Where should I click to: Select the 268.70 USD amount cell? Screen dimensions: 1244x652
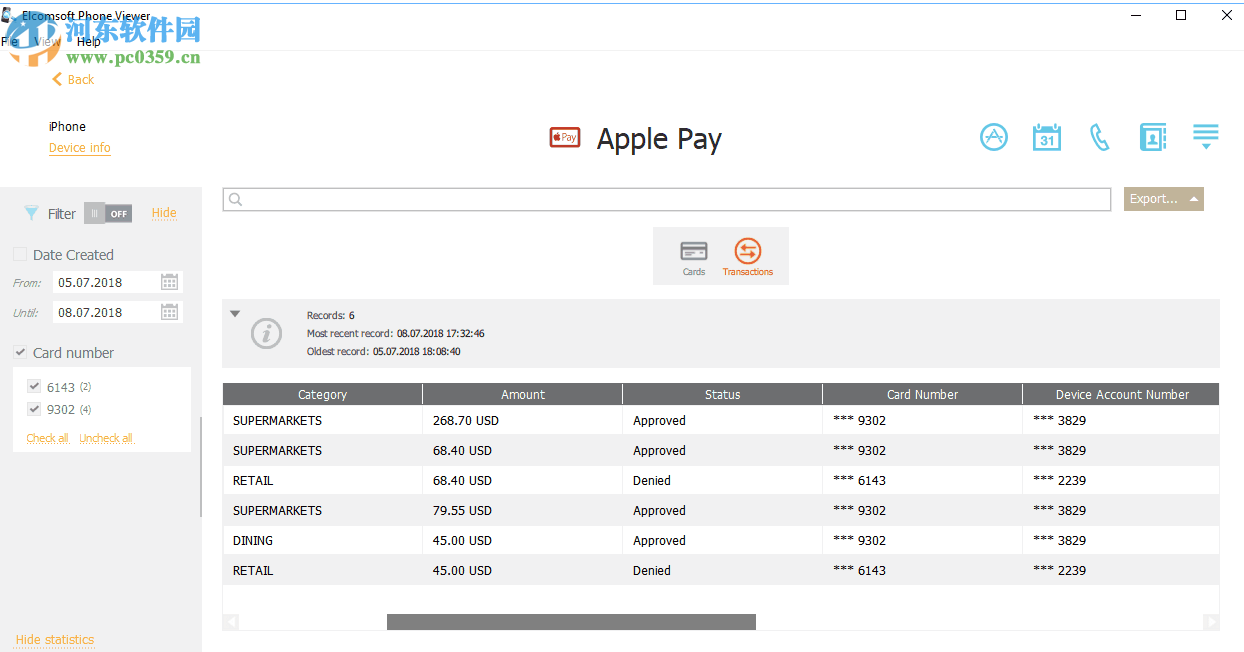point(522,420)
